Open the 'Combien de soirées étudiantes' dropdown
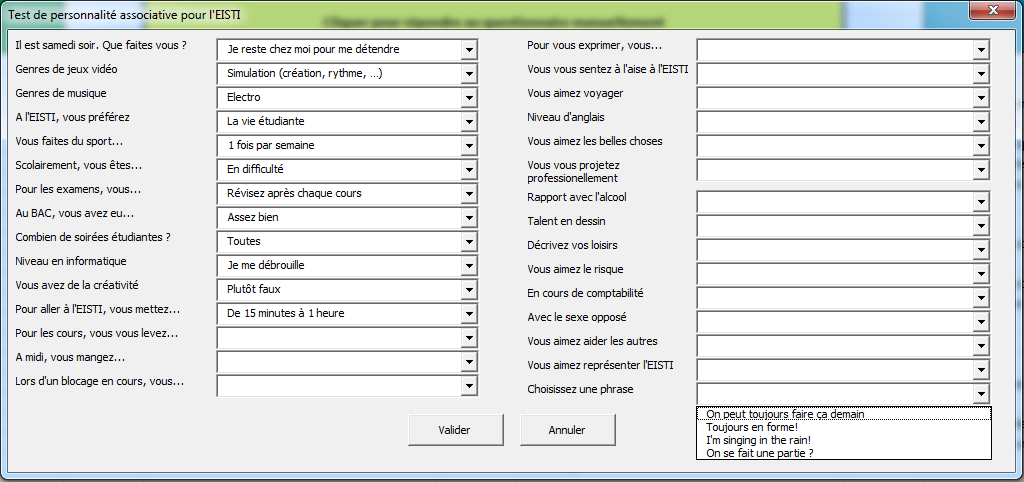 pos(469,242)
